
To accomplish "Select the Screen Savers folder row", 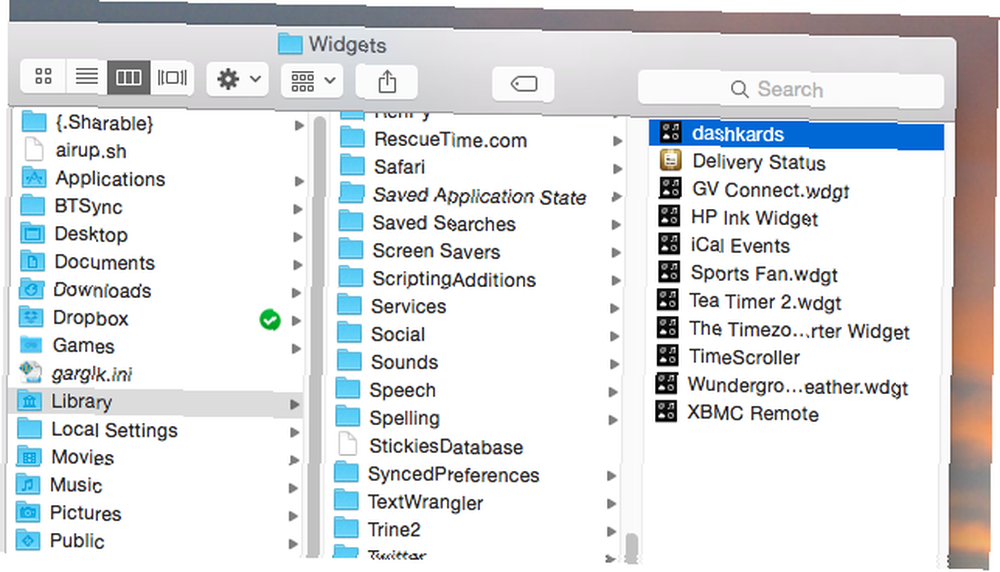I will click(481, 251).
